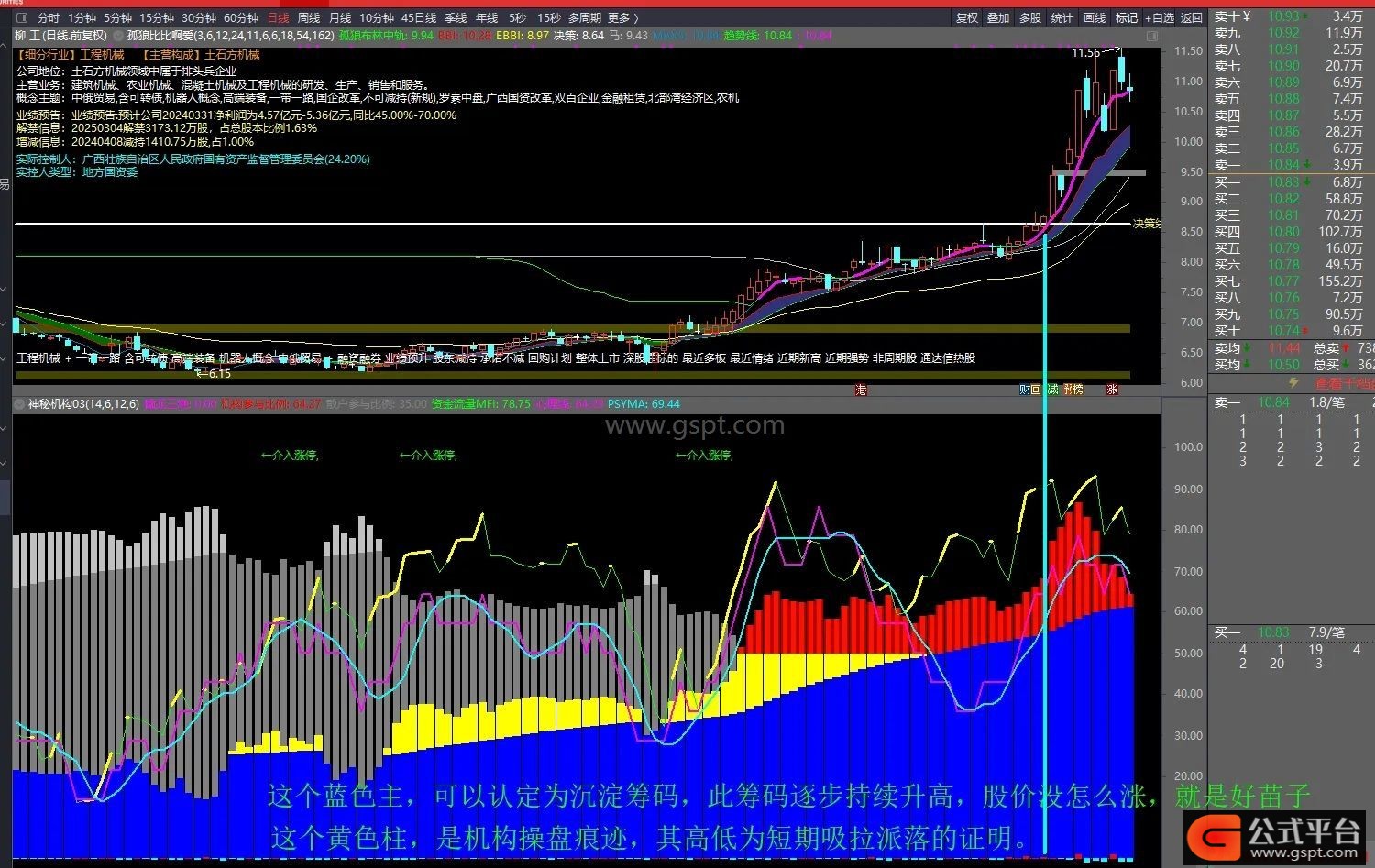The image size is (1375, 868).
Task: Click +自选 to add to watchlist
Action: pos(1159,17)
